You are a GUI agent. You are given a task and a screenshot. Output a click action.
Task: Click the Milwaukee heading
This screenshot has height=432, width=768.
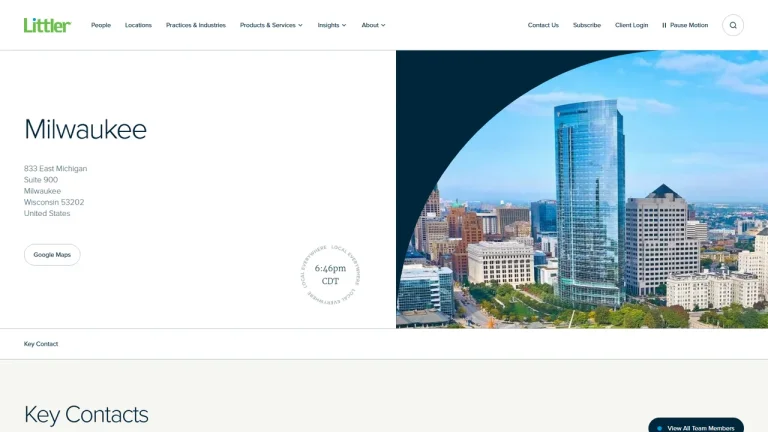point(86,130)
